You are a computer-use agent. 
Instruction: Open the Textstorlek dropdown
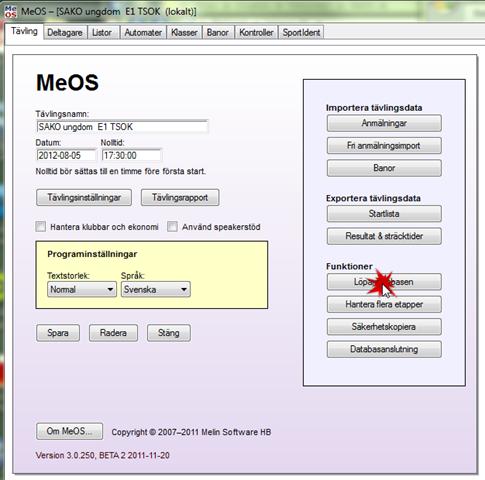coord(82,289)
